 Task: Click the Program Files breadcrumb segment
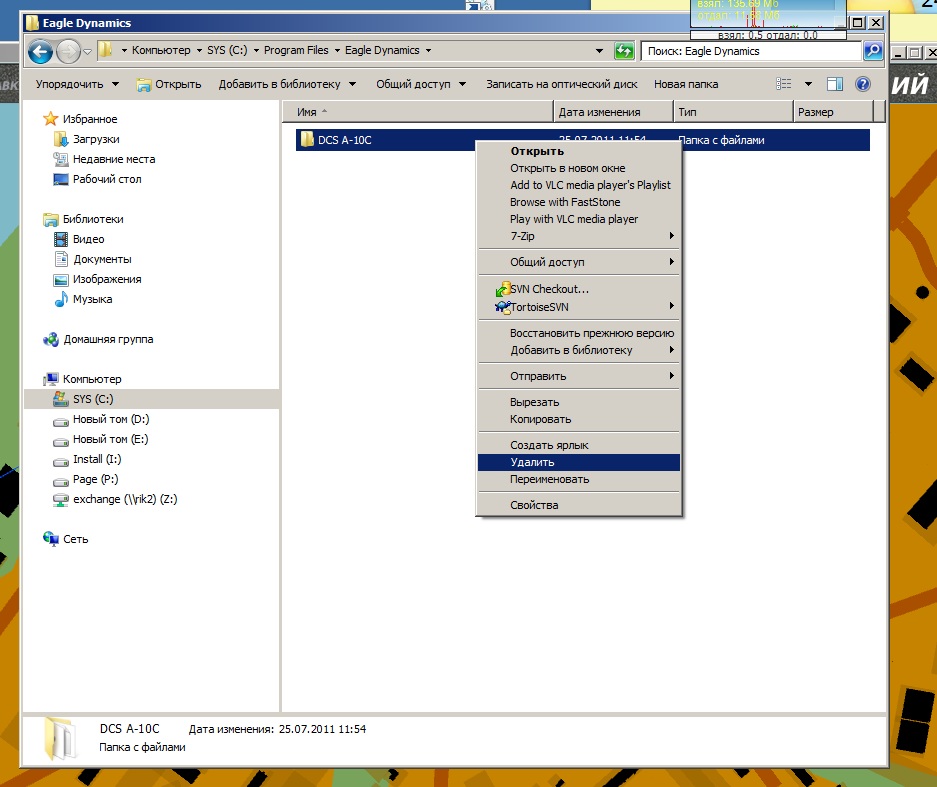coord(296,50)
